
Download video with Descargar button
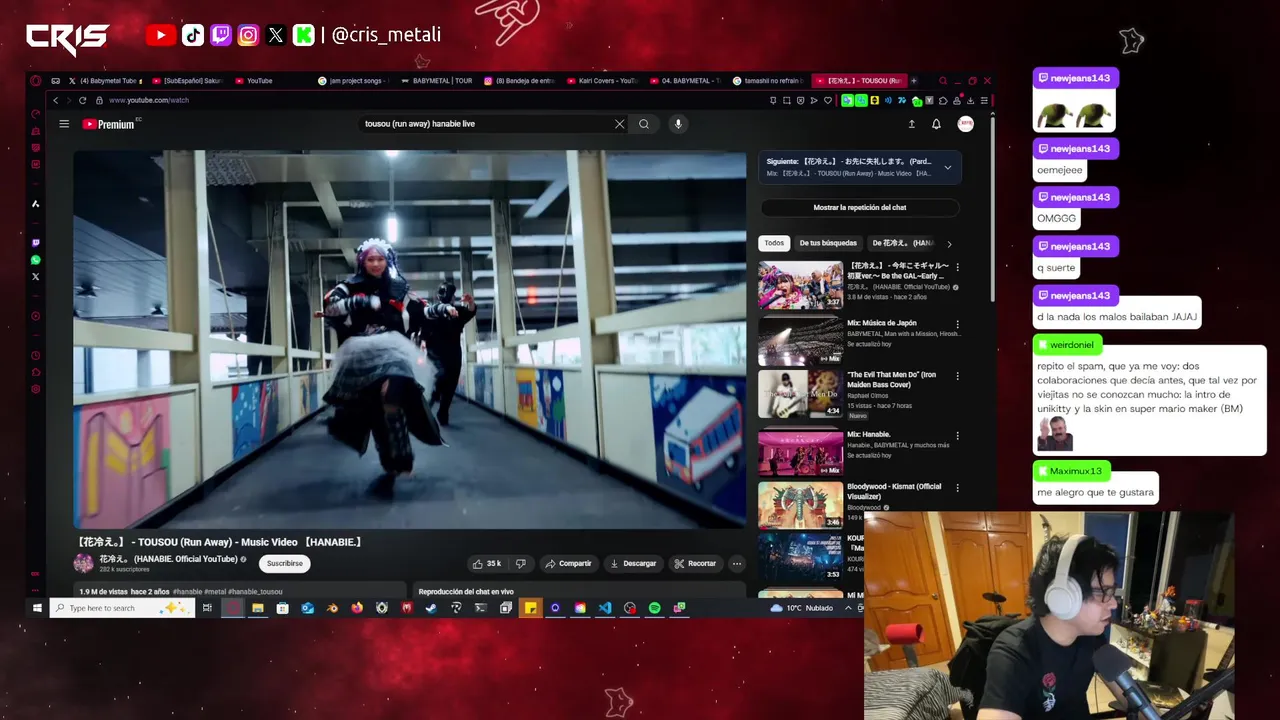633,563
